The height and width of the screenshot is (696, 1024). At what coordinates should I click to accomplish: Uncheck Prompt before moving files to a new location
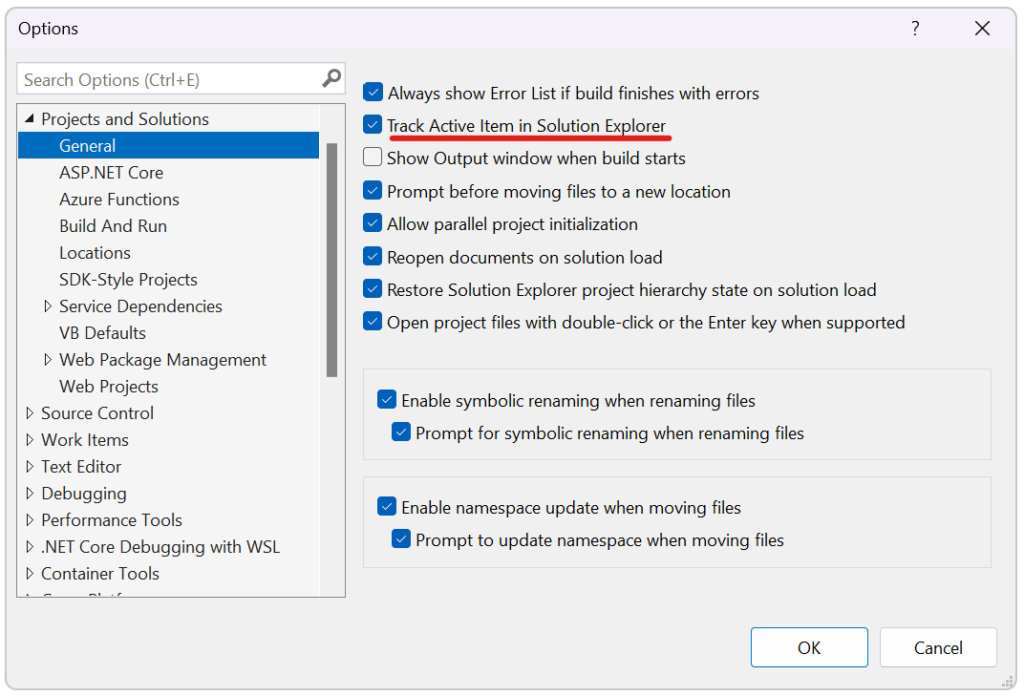point(372,191)
